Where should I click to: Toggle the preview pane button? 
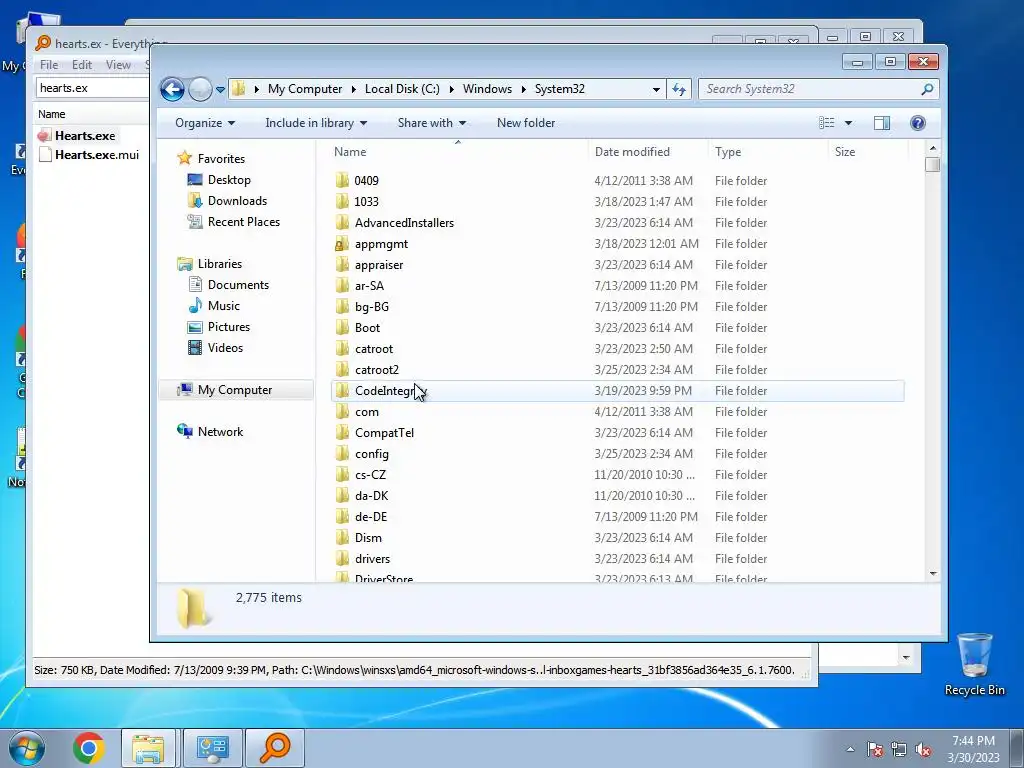882,123
